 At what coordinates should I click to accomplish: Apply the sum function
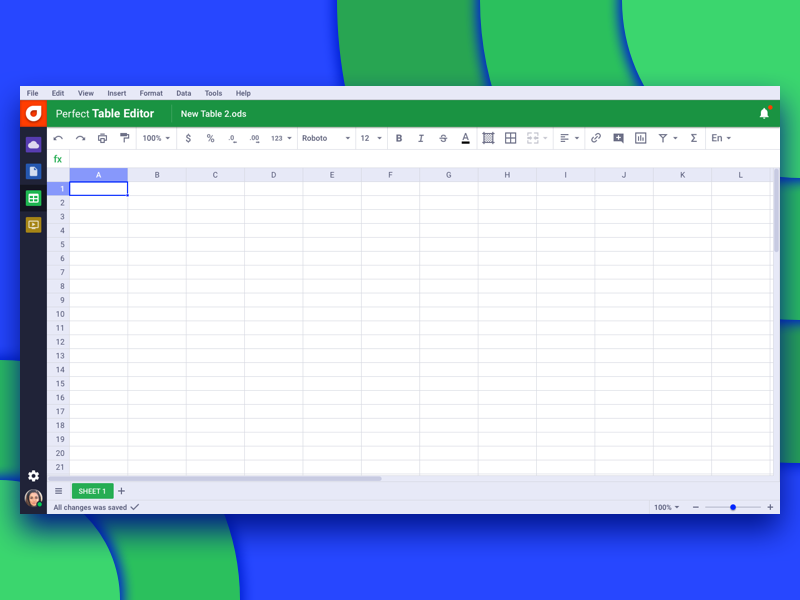(x=694, y=138)
